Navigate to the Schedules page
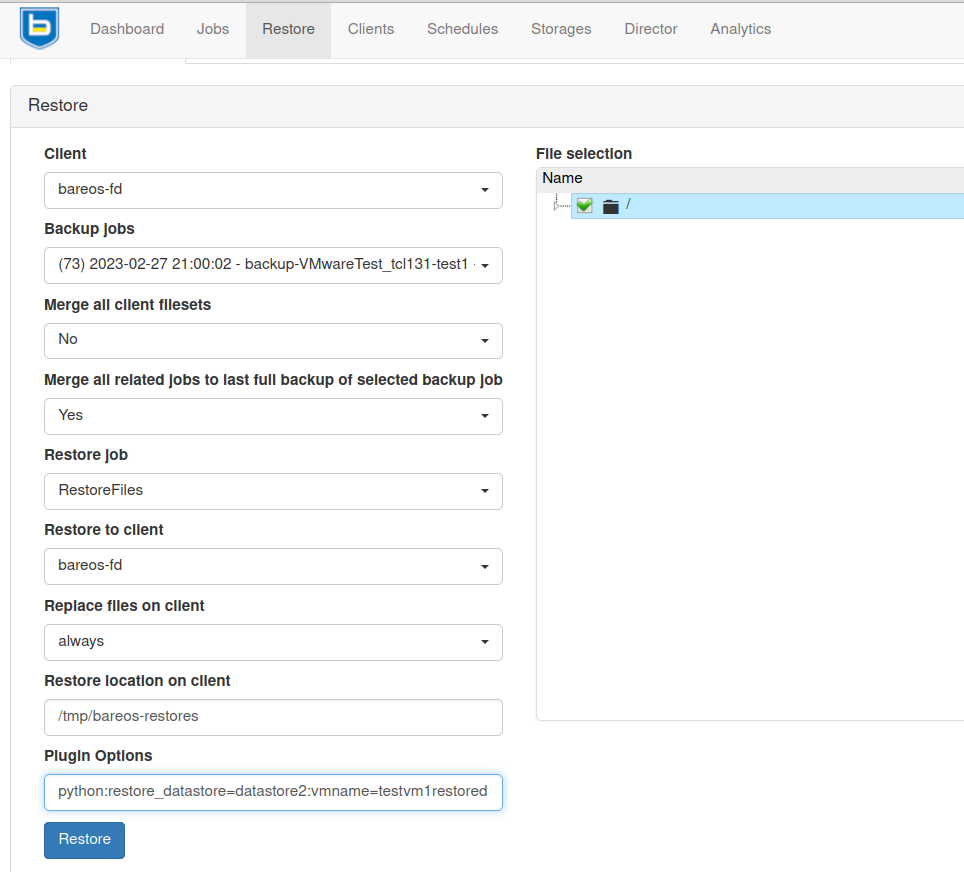 coord(462,29)
